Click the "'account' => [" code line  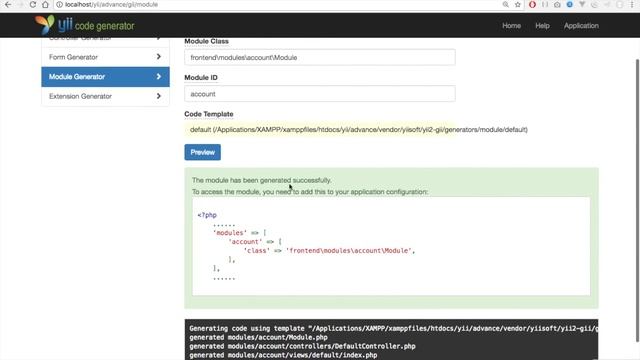click(x=255, y=242)
